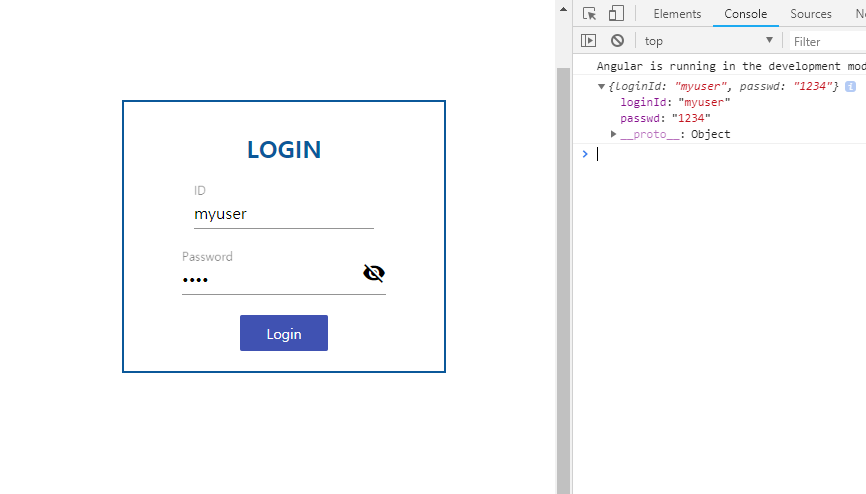Click the passwd: "1234" property line
The image size is (866, 494).
coord(665,118)
